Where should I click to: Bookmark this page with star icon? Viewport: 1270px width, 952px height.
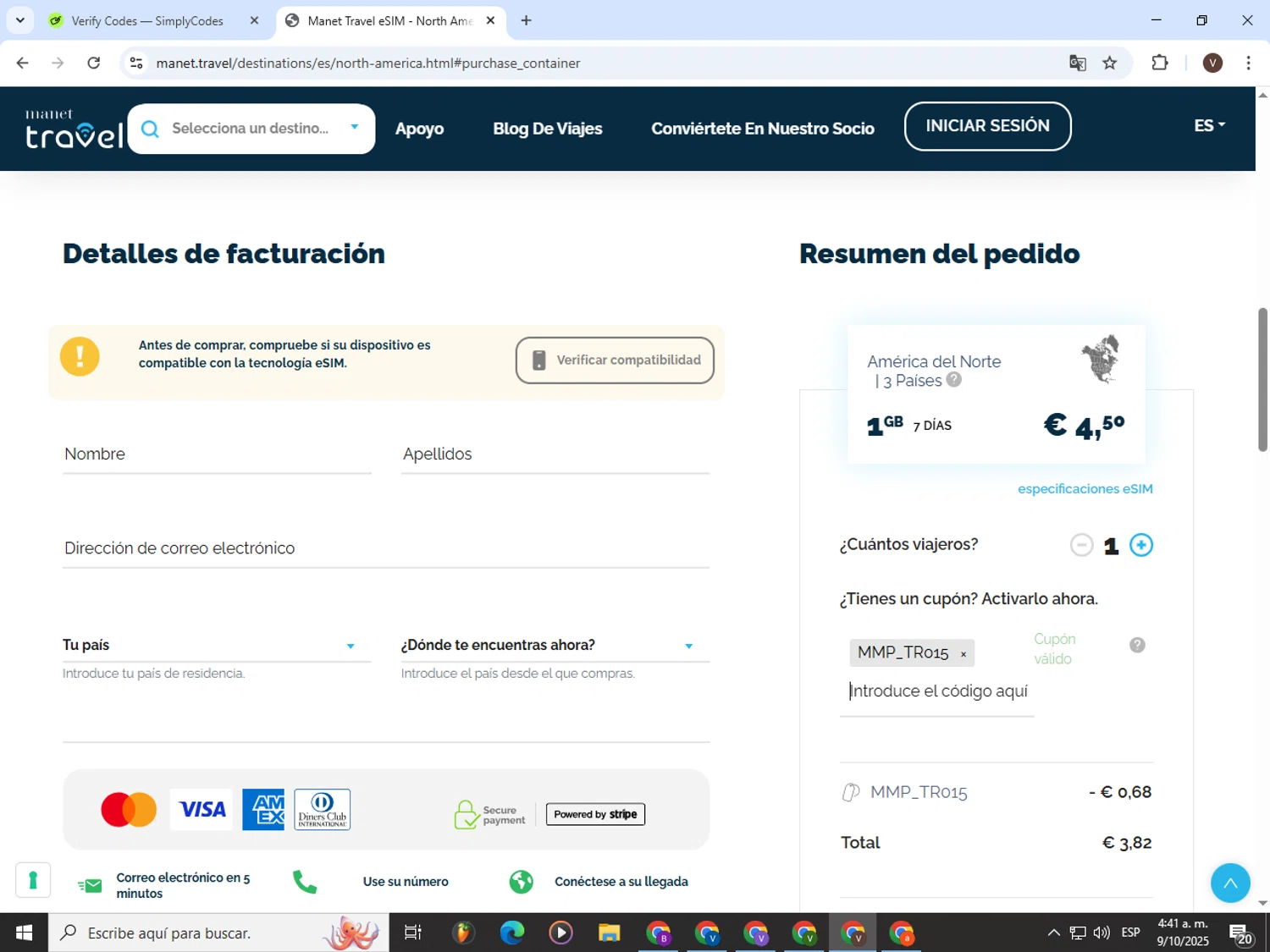tap(1109, 63)
